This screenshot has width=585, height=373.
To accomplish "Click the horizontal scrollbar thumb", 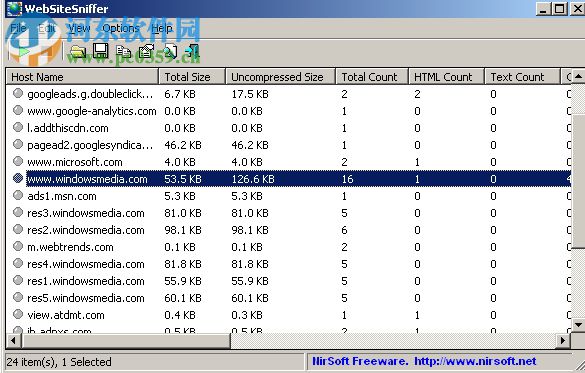I will (x=126, y=340).
